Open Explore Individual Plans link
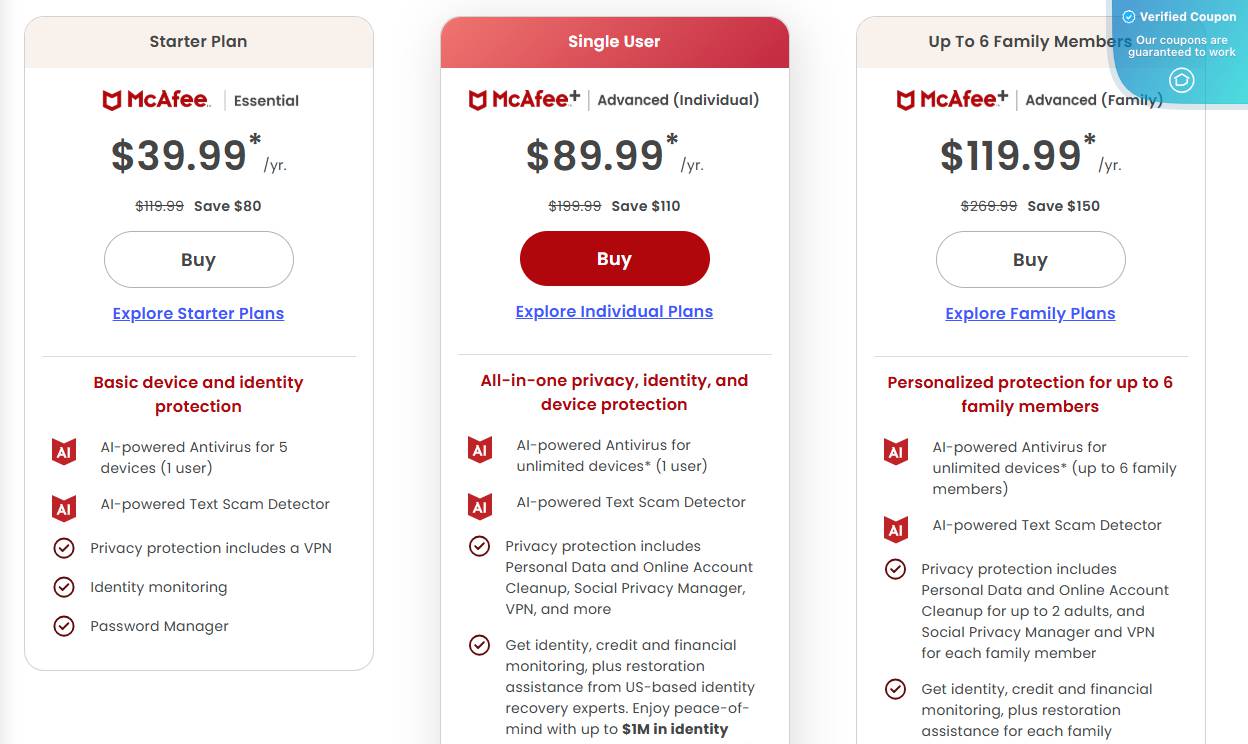The height and width of the screenshot is (744, 1248). click(x=614, y=311)
